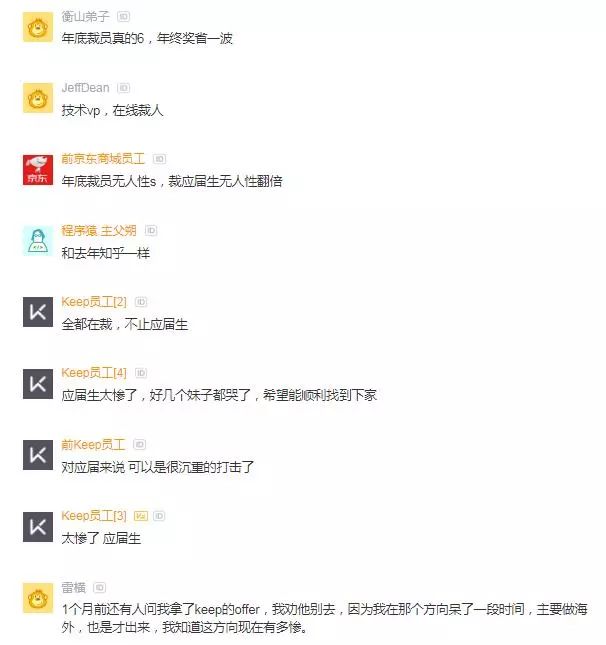Click the Keep logo avatar of Keep员工[2]
Viewport: 606px width, 645px height.
click(38, 312)
